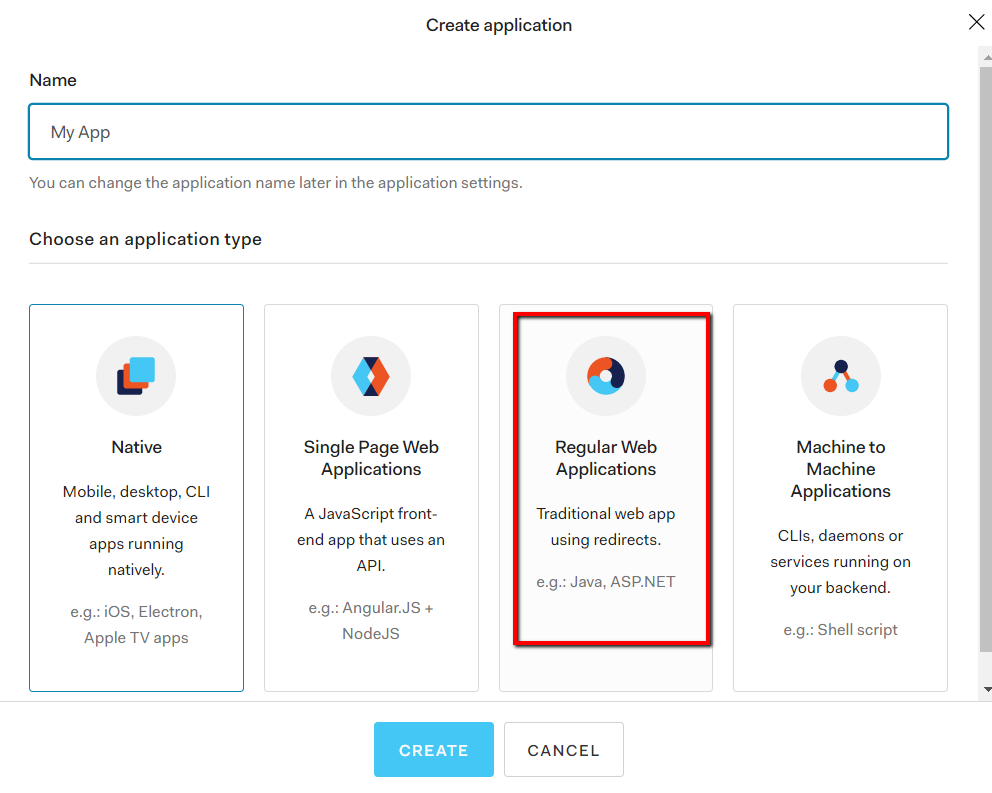This screenshot has width=992, height=793.
Task: Click the Single Page Web Applications diamond icon
Action: coord(371,376)
